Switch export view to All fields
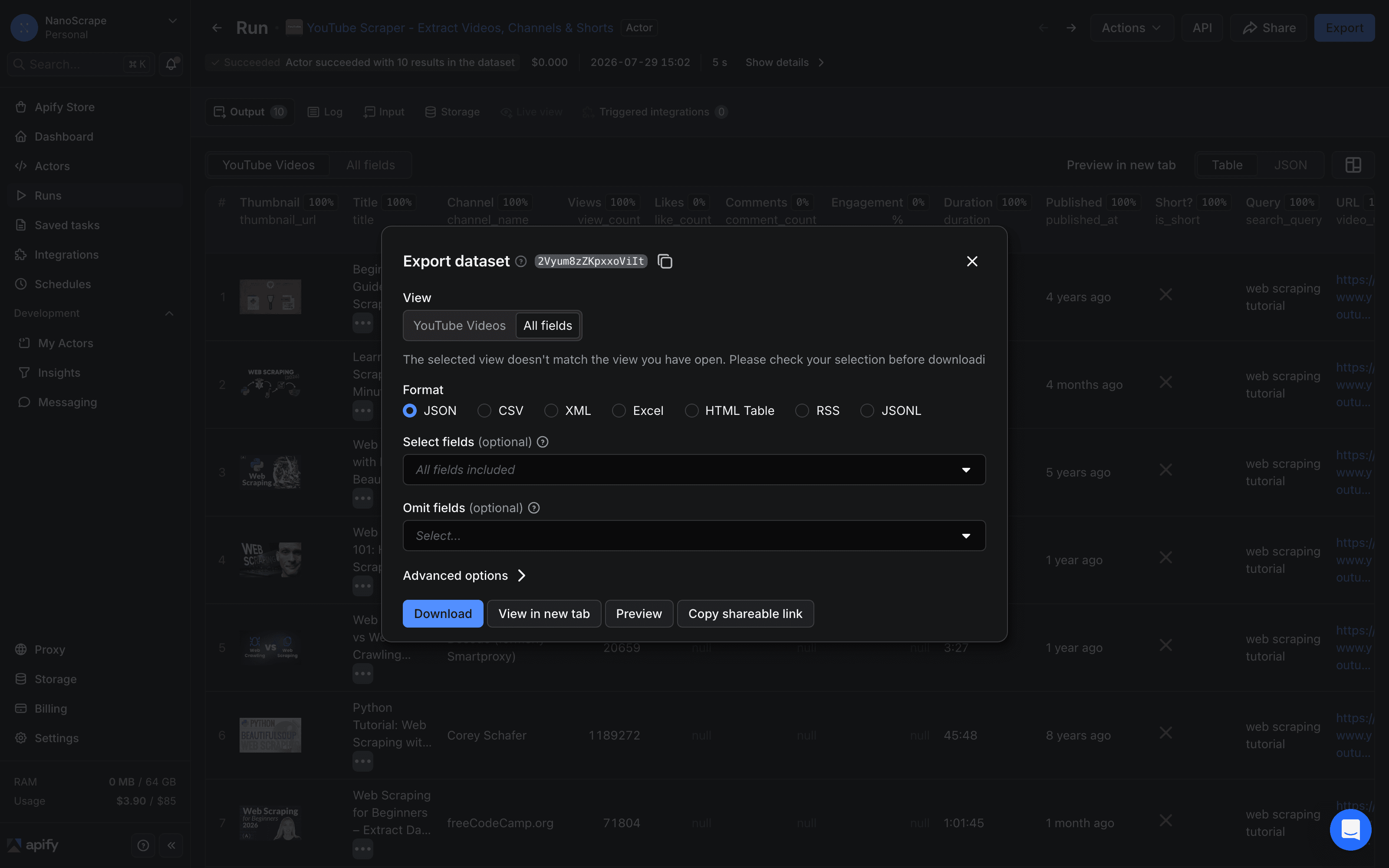 [x=547, y=325]
